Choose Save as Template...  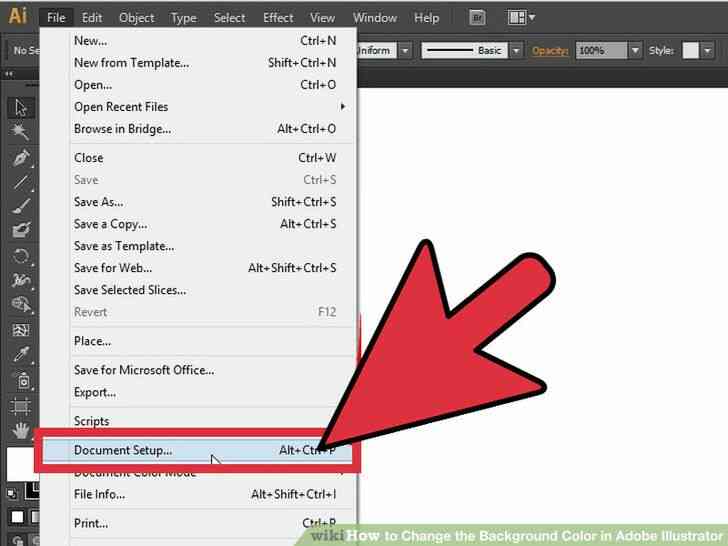(199, 246)
